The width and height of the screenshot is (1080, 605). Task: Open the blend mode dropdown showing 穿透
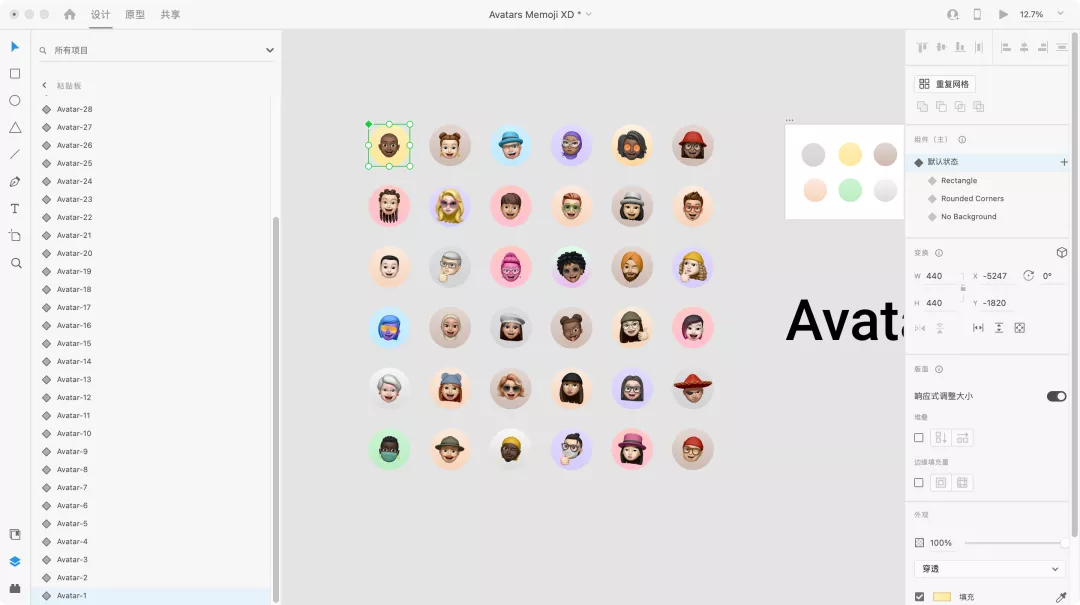(989, 569)
